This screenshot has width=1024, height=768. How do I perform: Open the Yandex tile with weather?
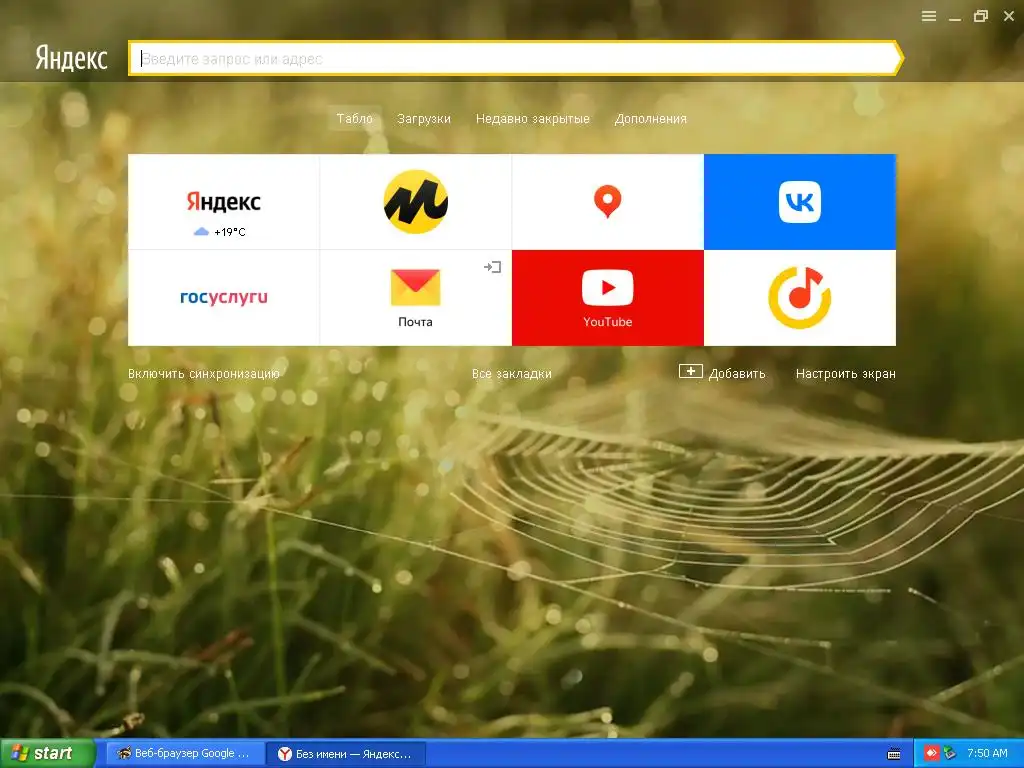tap(223, 202)
